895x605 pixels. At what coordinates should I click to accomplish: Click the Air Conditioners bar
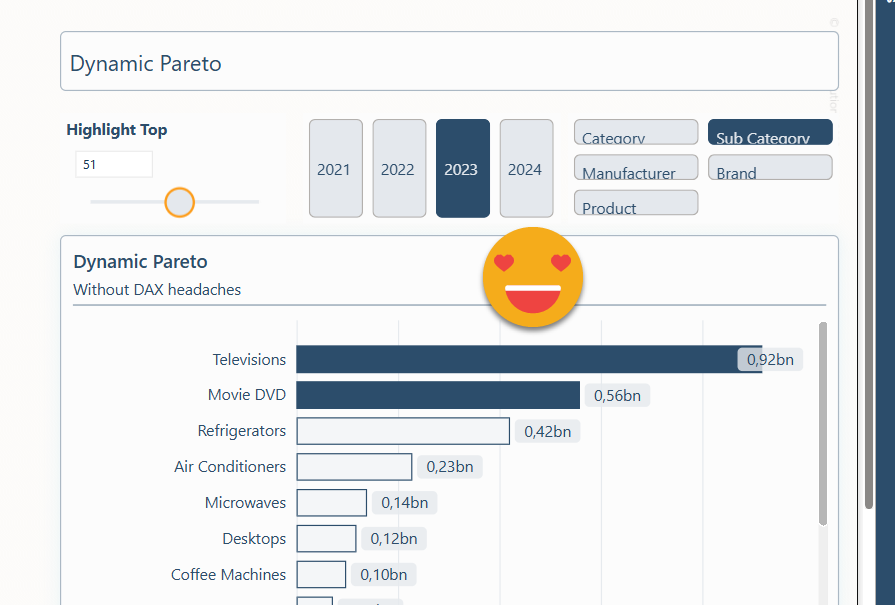[x=354, y=467]
